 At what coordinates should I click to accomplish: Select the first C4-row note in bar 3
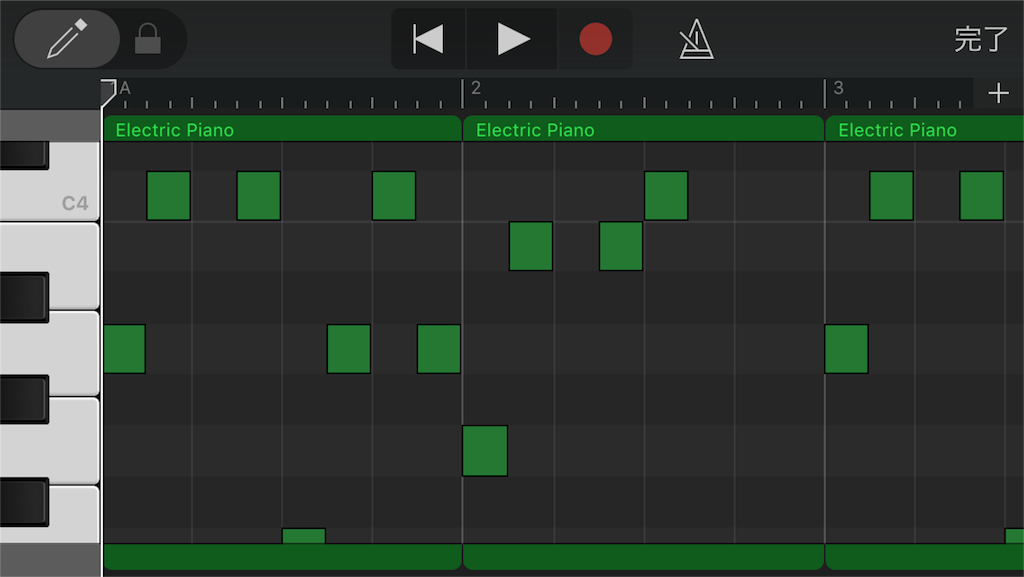click(891, 196)
